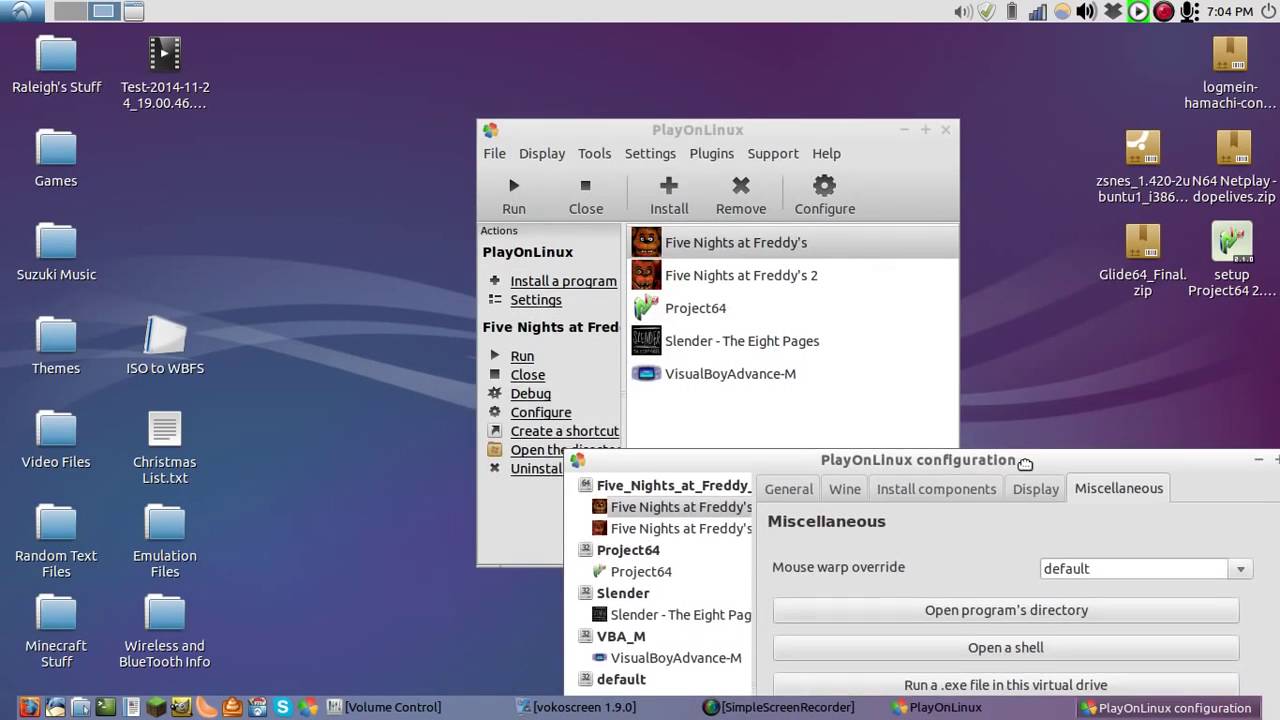Click the Close link in Actions sidebar
The width and height of the screenshot is (1280, 720).
(x=528, y=375)
